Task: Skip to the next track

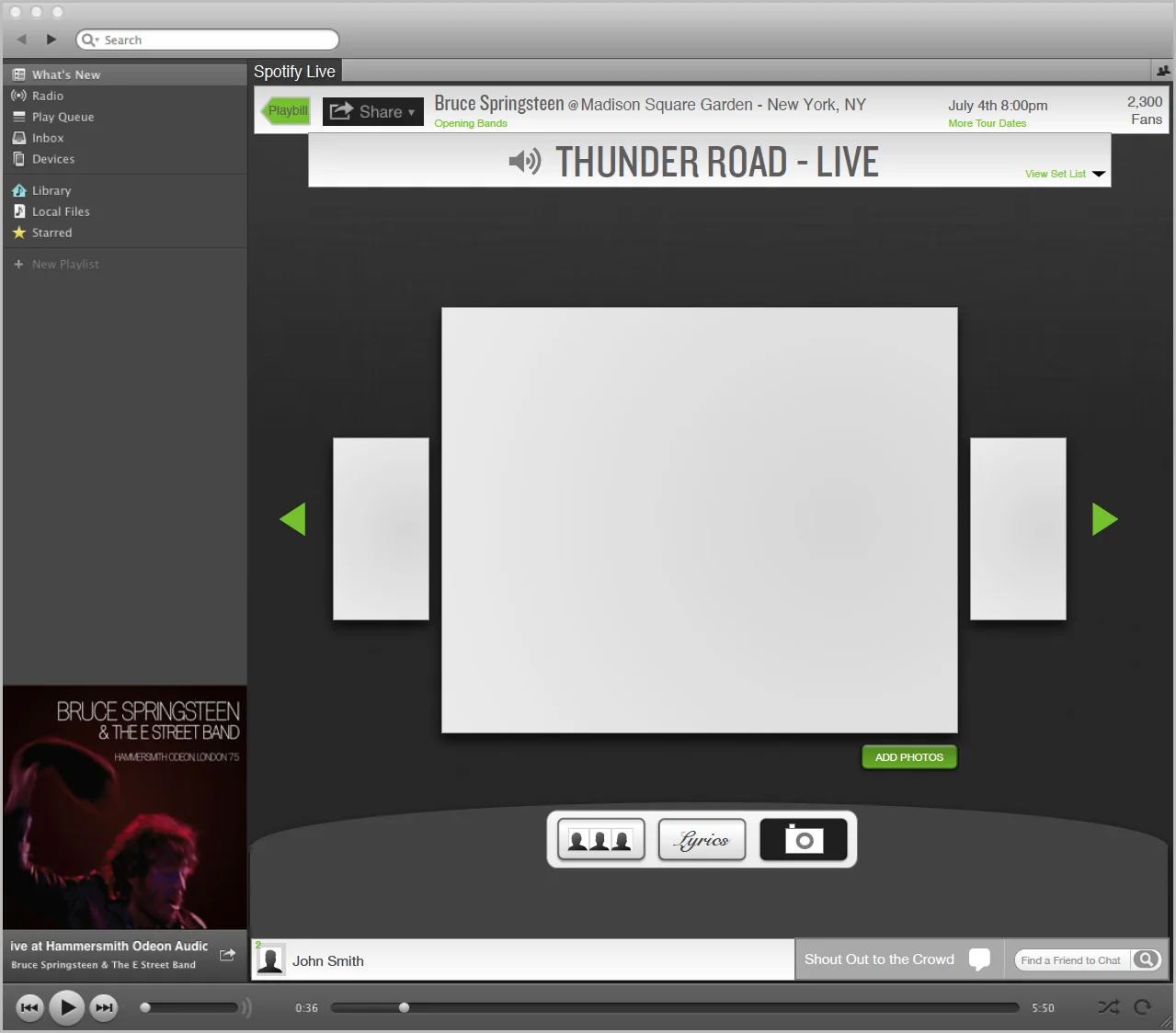Action: [105, 1008]
